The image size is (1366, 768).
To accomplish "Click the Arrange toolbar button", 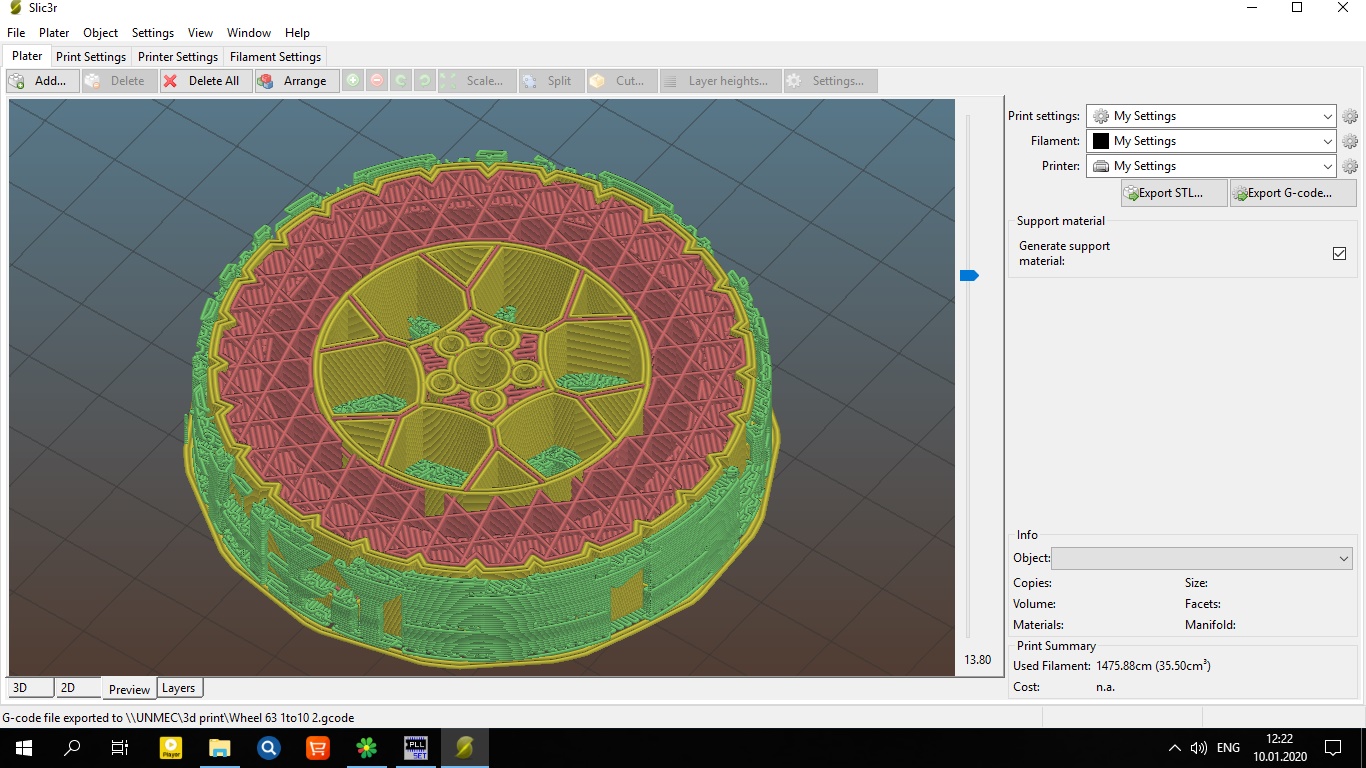I will (294, 81).
